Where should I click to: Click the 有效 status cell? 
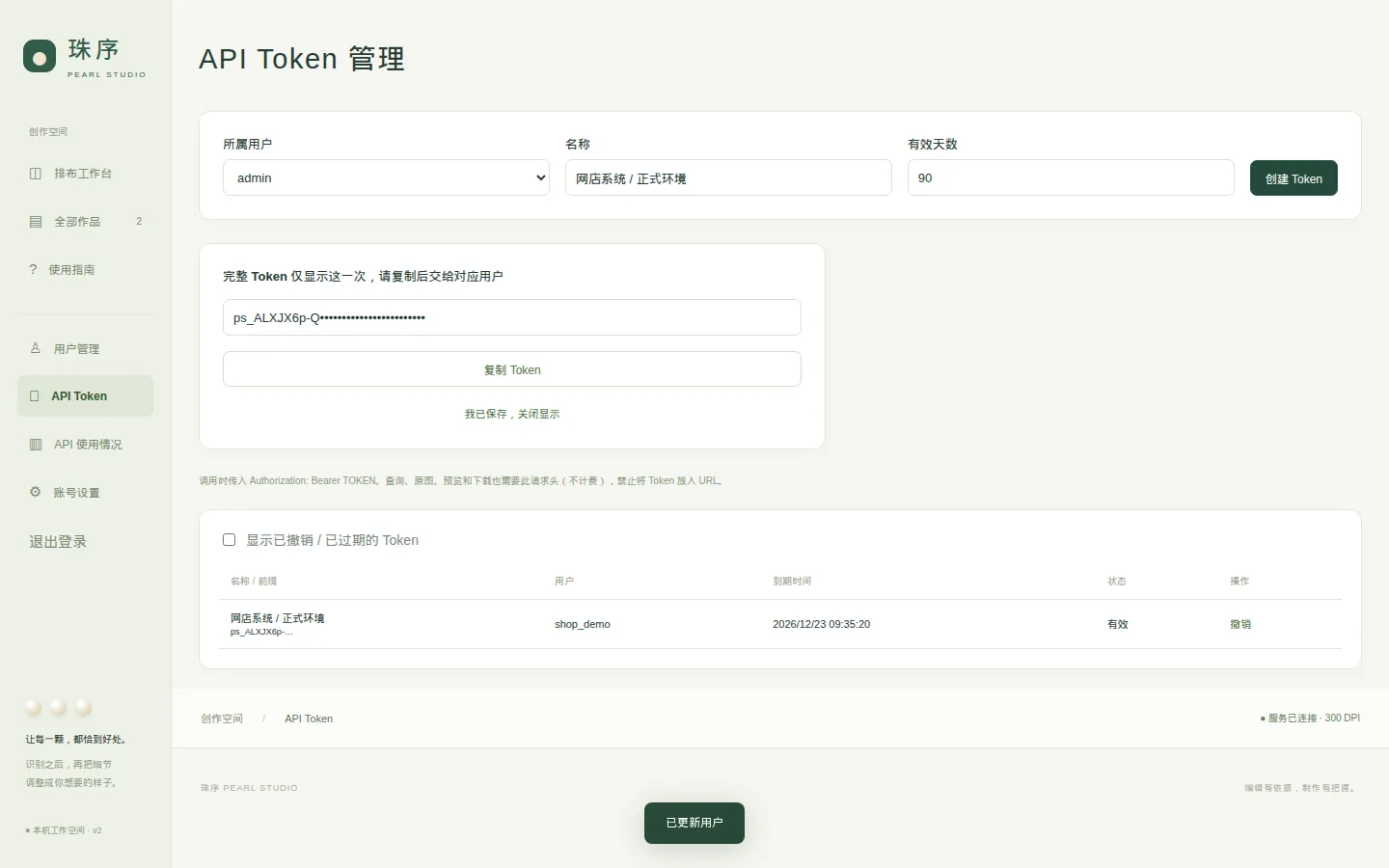[x=1118, y=624]
